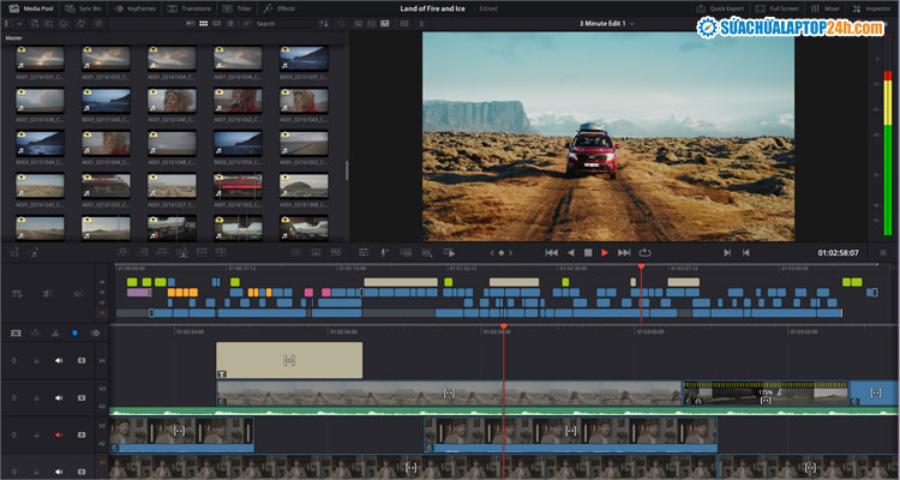This screenshot has height=480, width=900.
Task: Open the viewer options menu beside timecode
Action: (883, 253)
